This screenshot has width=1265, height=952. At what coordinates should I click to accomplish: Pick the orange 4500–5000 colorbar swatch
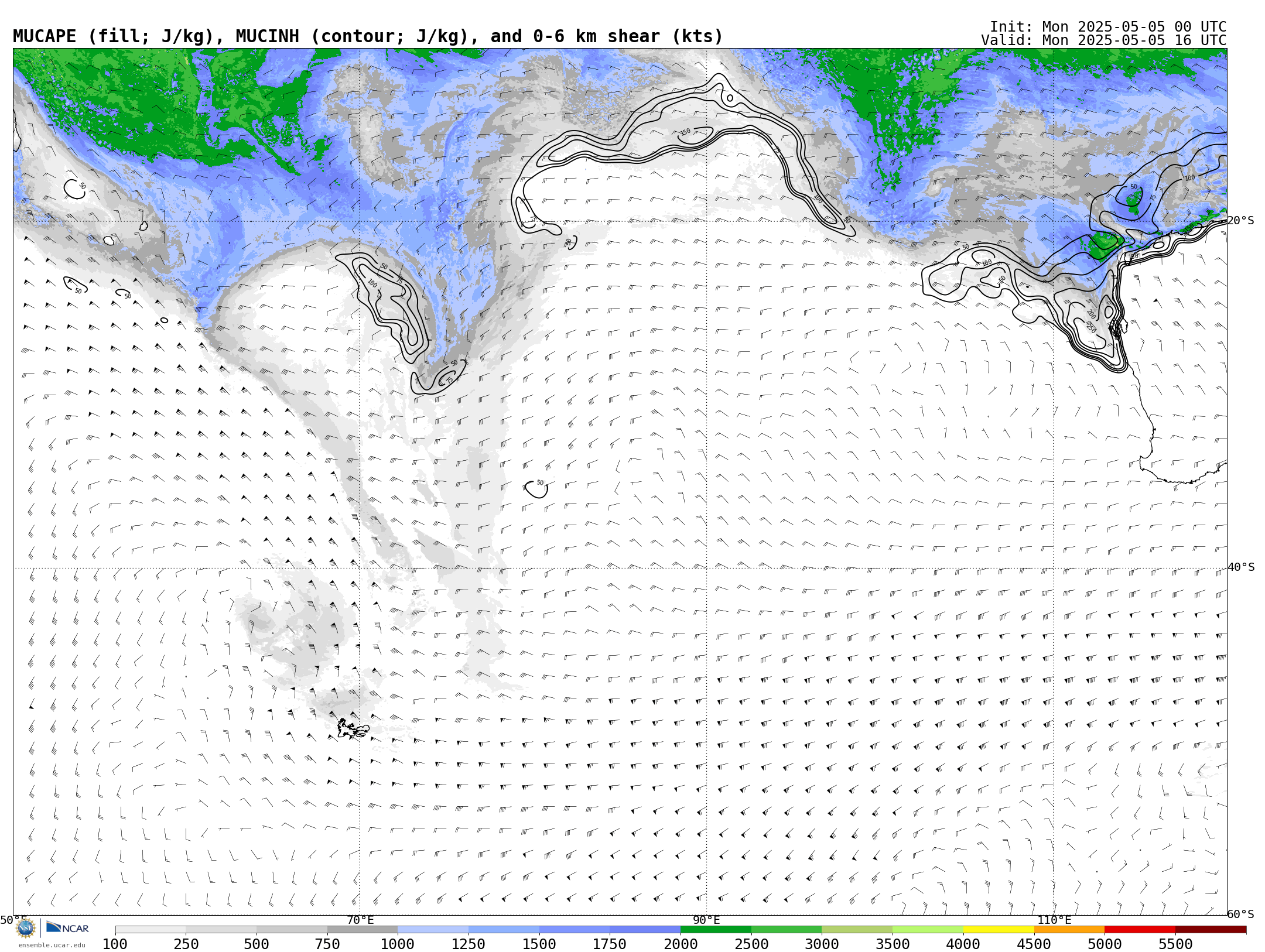[x=1069, y=930]
